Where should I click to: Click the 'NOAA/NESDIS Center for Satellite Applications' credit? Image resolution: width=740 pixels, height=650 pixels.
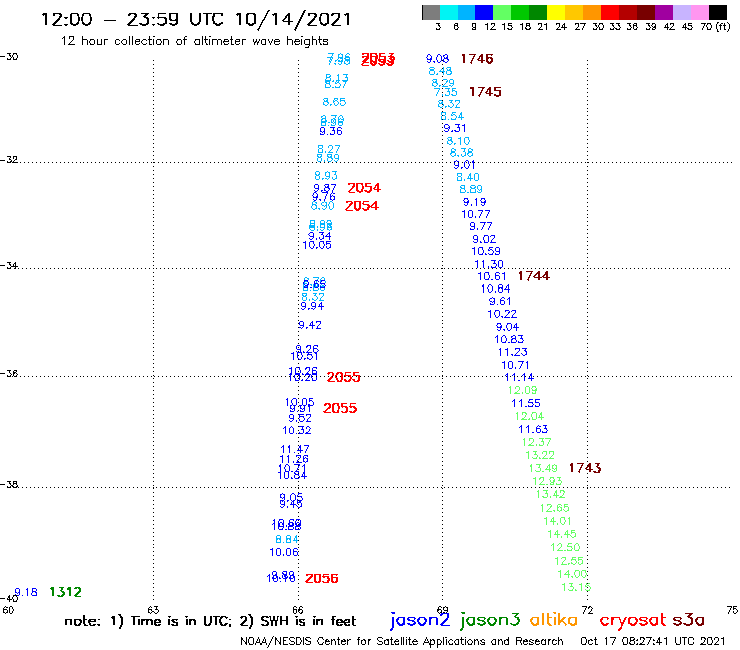tap(402, 641)
